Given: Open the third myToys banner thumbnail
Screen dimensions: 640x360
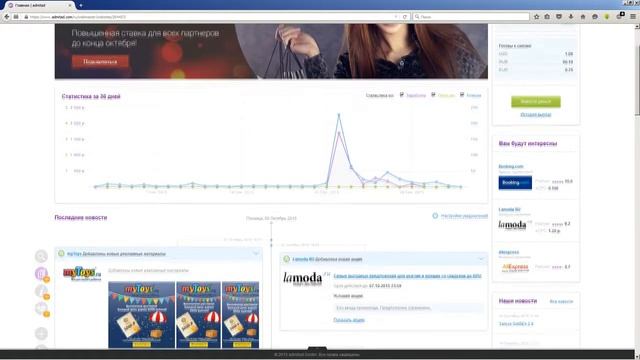Looking at the screenshot, I should tap(240, 315).
